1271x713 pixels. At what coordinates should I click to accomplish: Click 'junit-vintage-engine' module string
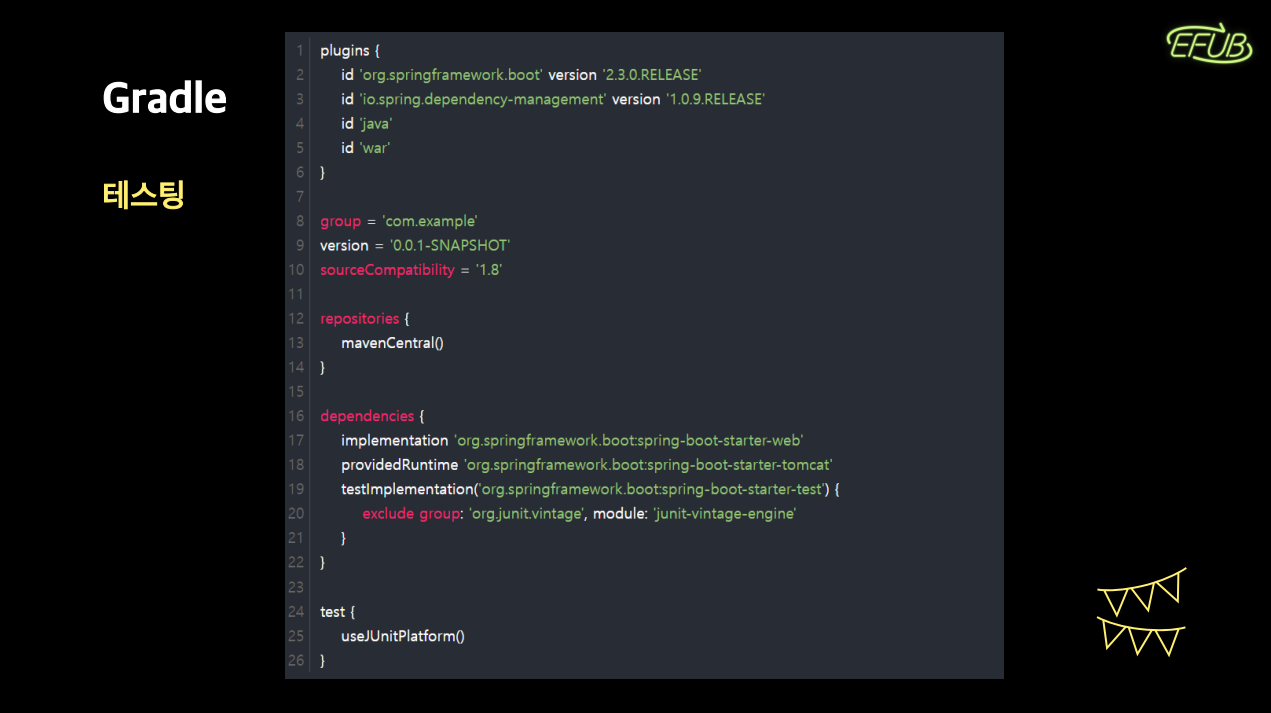(x=725, y=514)
